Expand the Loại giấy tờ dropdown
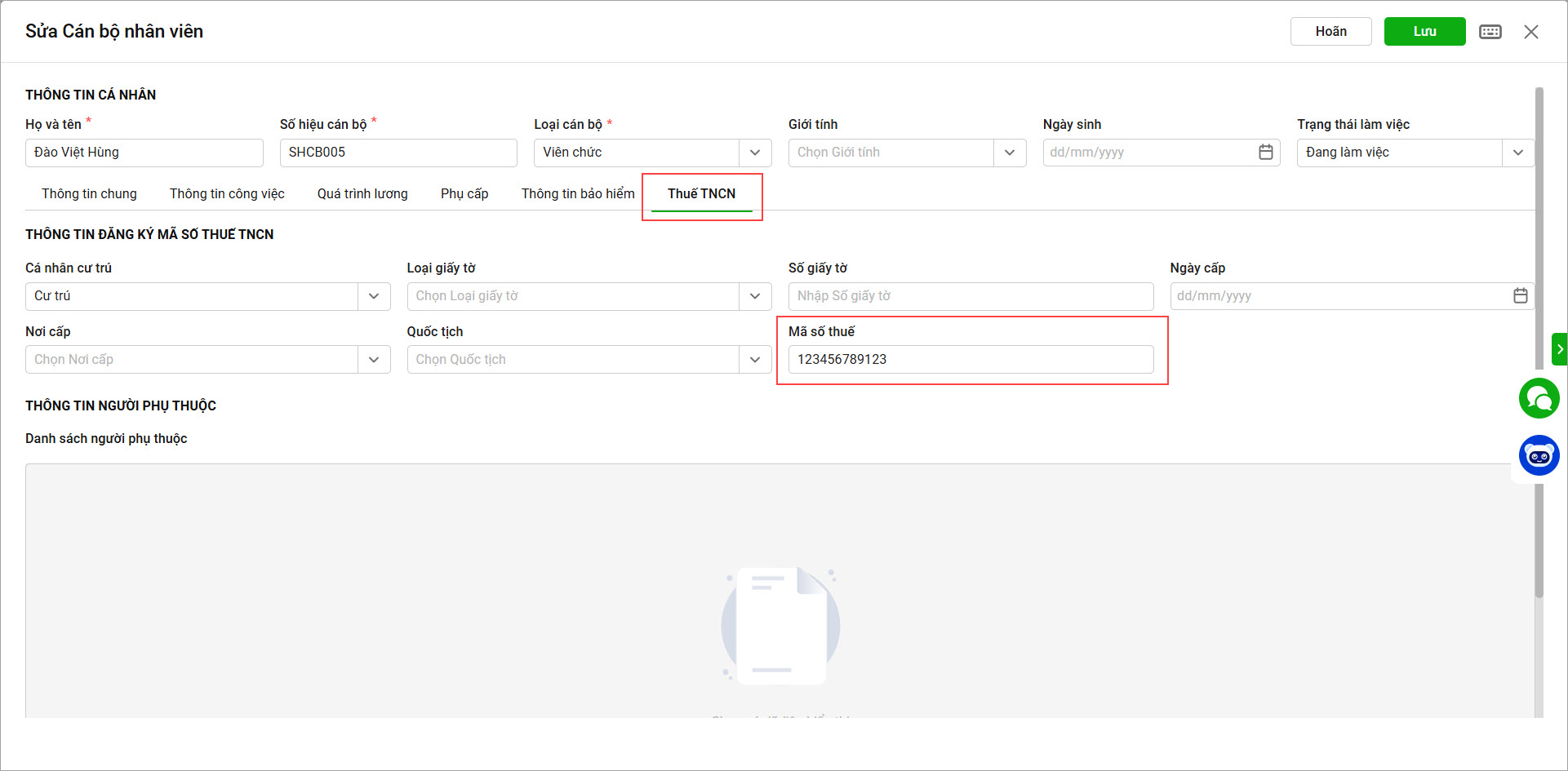Image resolution: width=1568 pixels, height=771 pixels. point(755,296)
